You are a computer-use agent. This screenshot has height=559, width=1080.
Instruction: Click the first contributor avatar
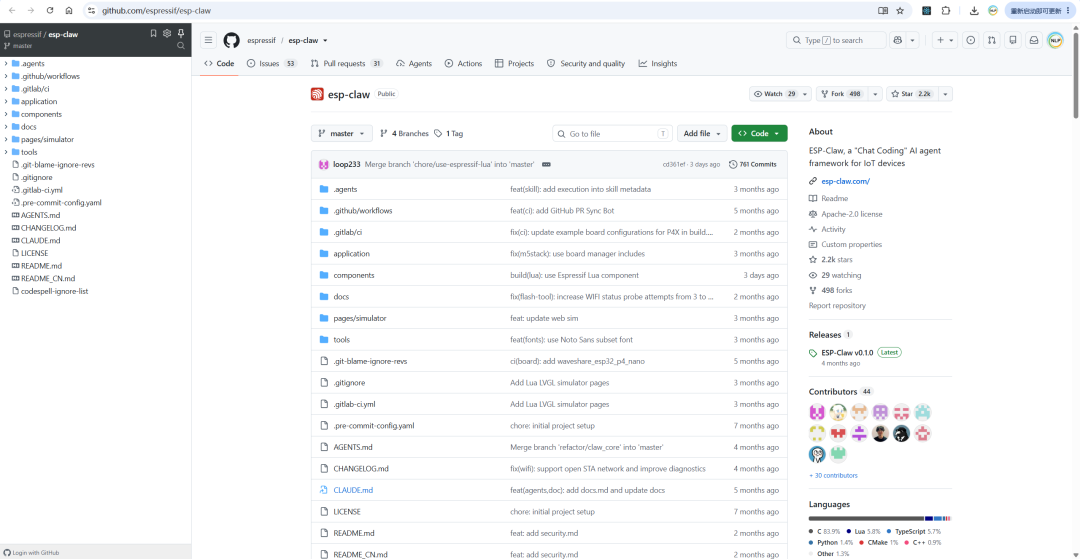[818, 412]
